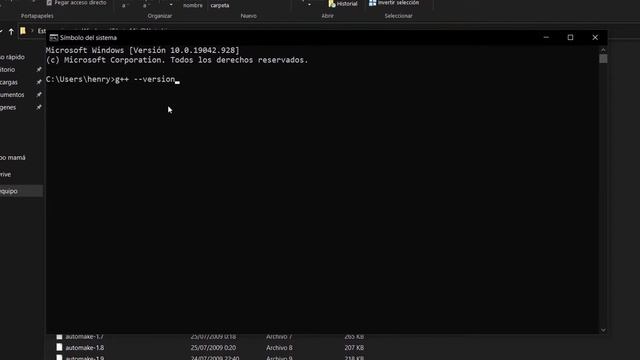
Task: Click Historial button in Explorer ribbon
Action: 343,4
